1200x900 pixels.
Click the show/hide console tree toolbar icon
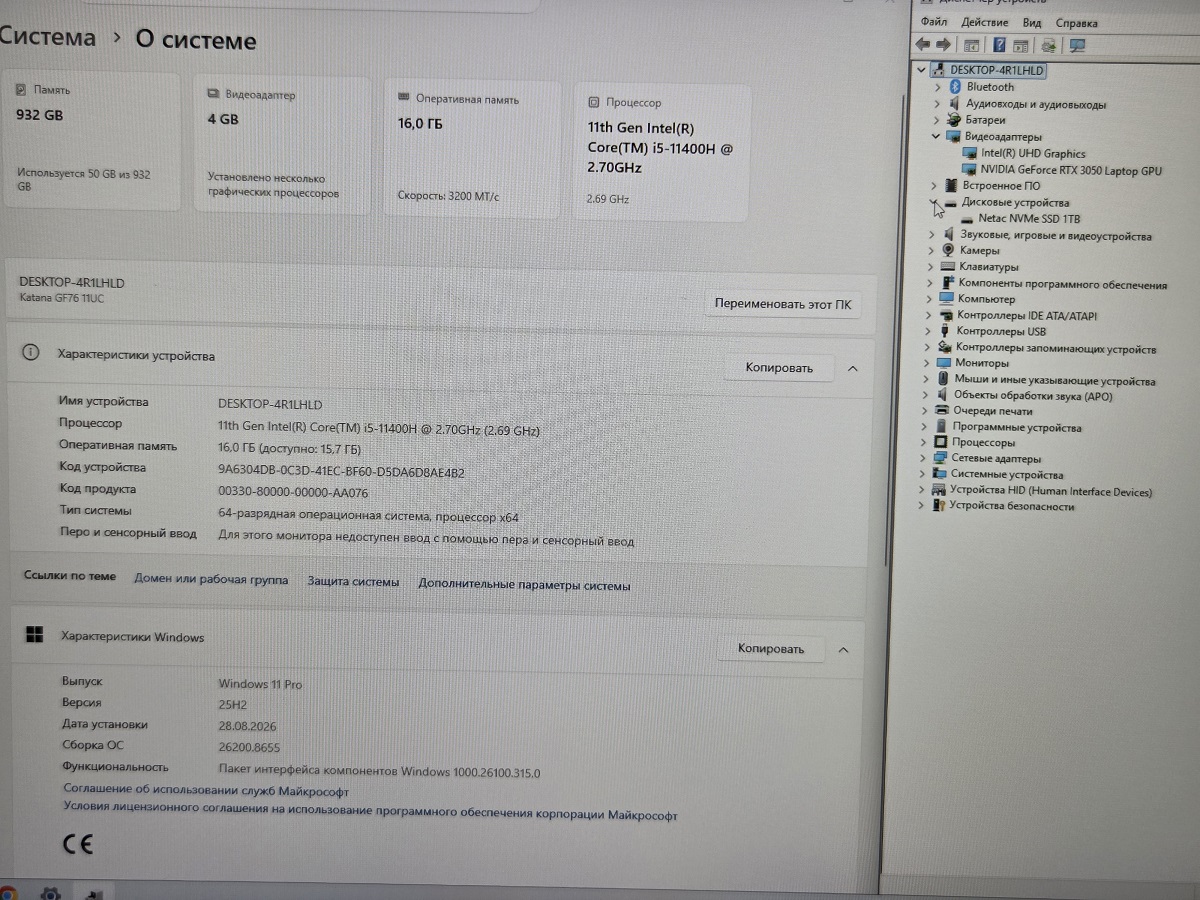[x=971, y=45]
